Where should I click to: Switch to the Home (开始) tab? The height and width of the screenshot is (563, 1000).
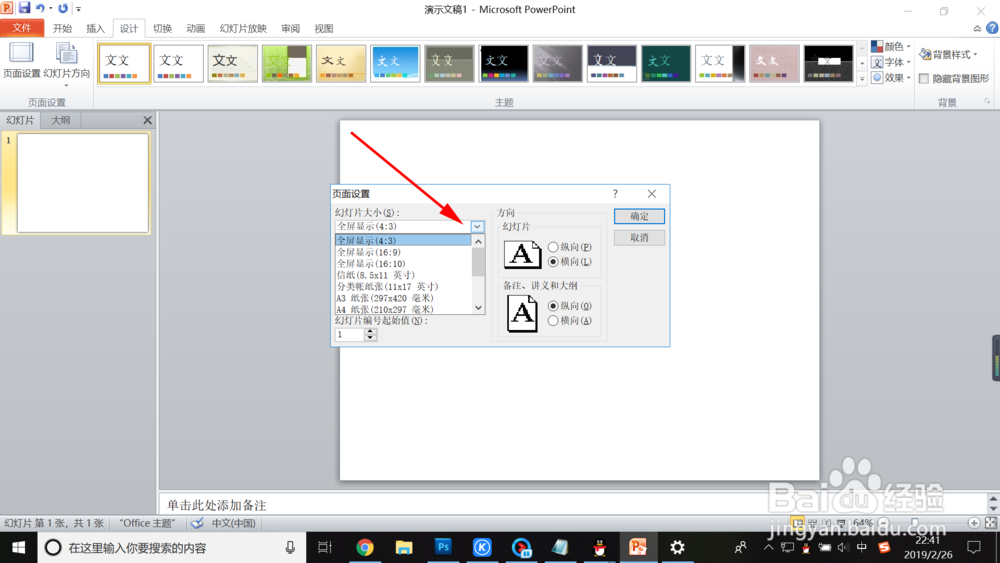click(x=62, y=28)
